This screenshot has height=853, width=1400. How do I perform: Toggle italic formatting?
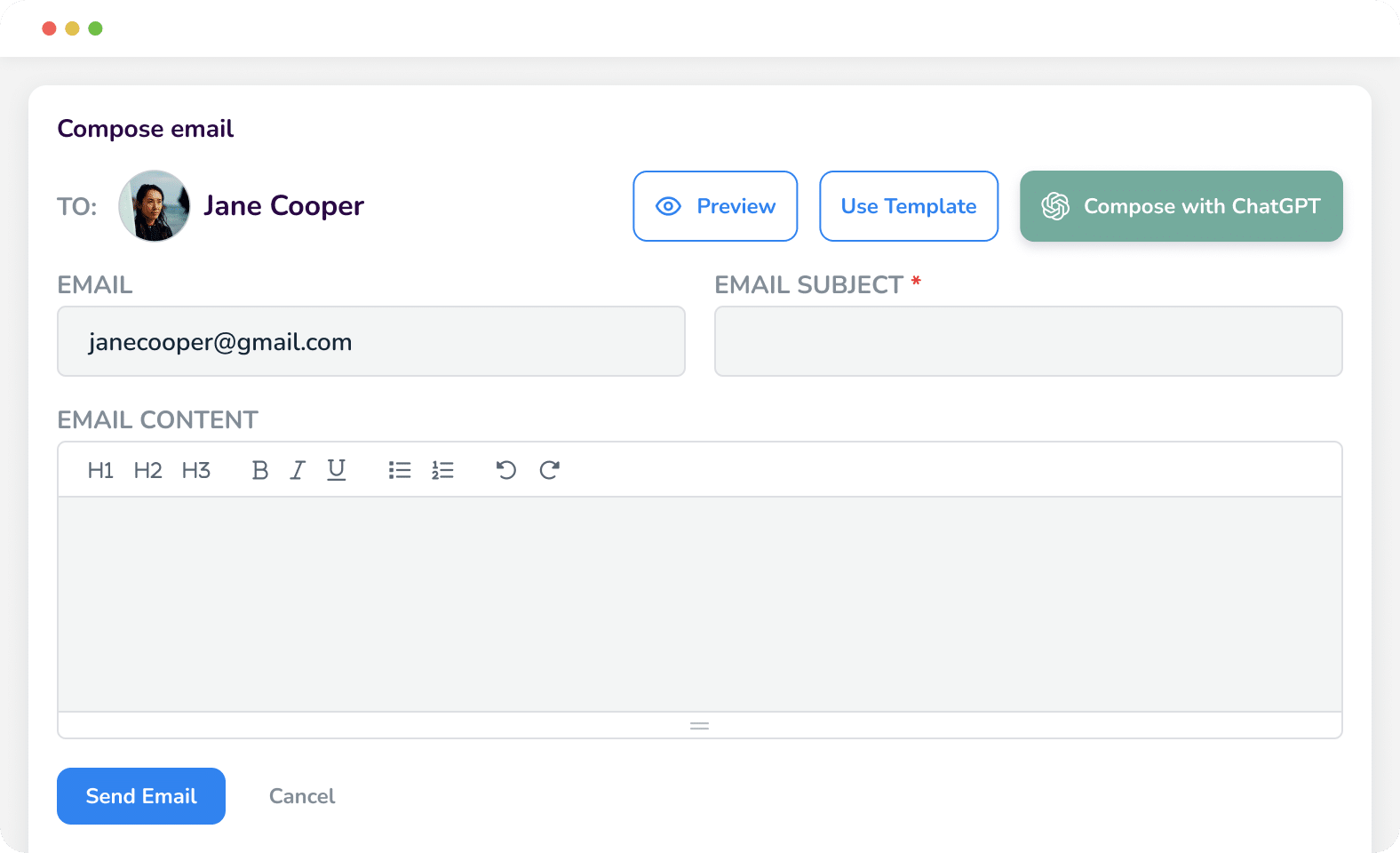coord(298,470)
